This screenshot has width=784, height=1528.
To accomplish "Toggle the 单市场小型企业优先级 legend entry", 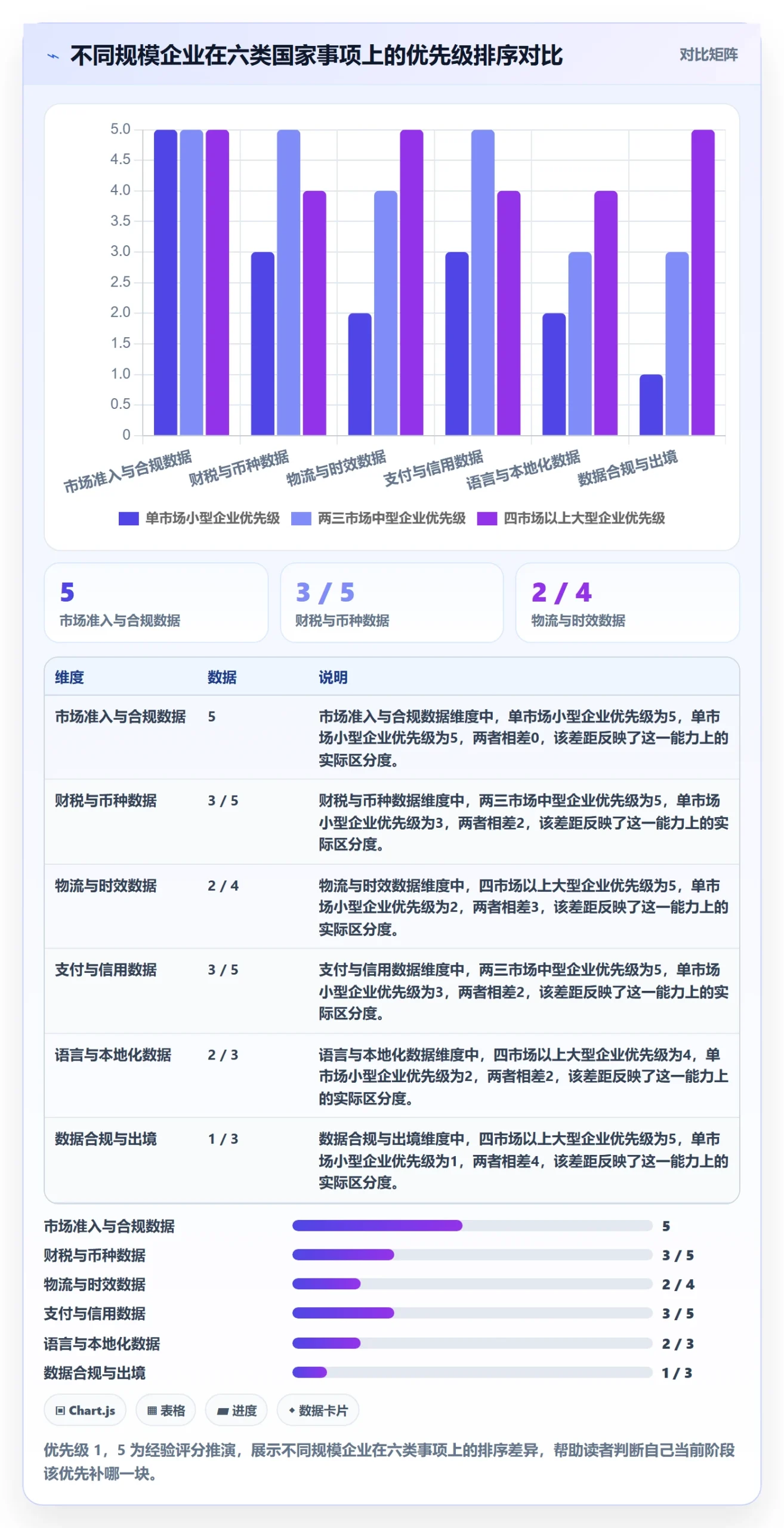I will tap(199, 518).
